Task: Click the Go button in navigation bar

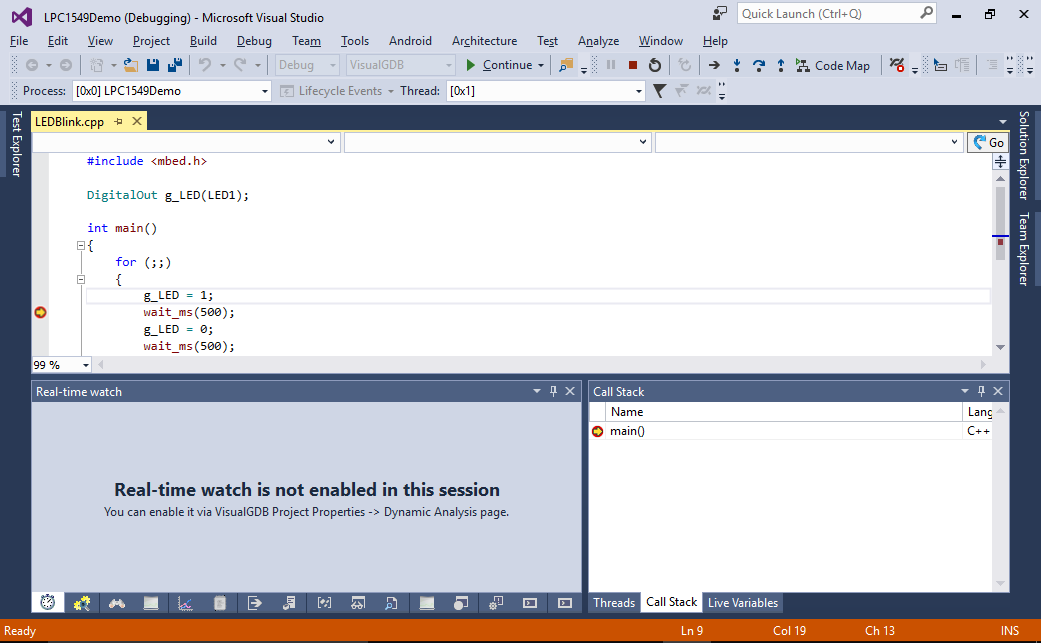Action: (988, 142)
